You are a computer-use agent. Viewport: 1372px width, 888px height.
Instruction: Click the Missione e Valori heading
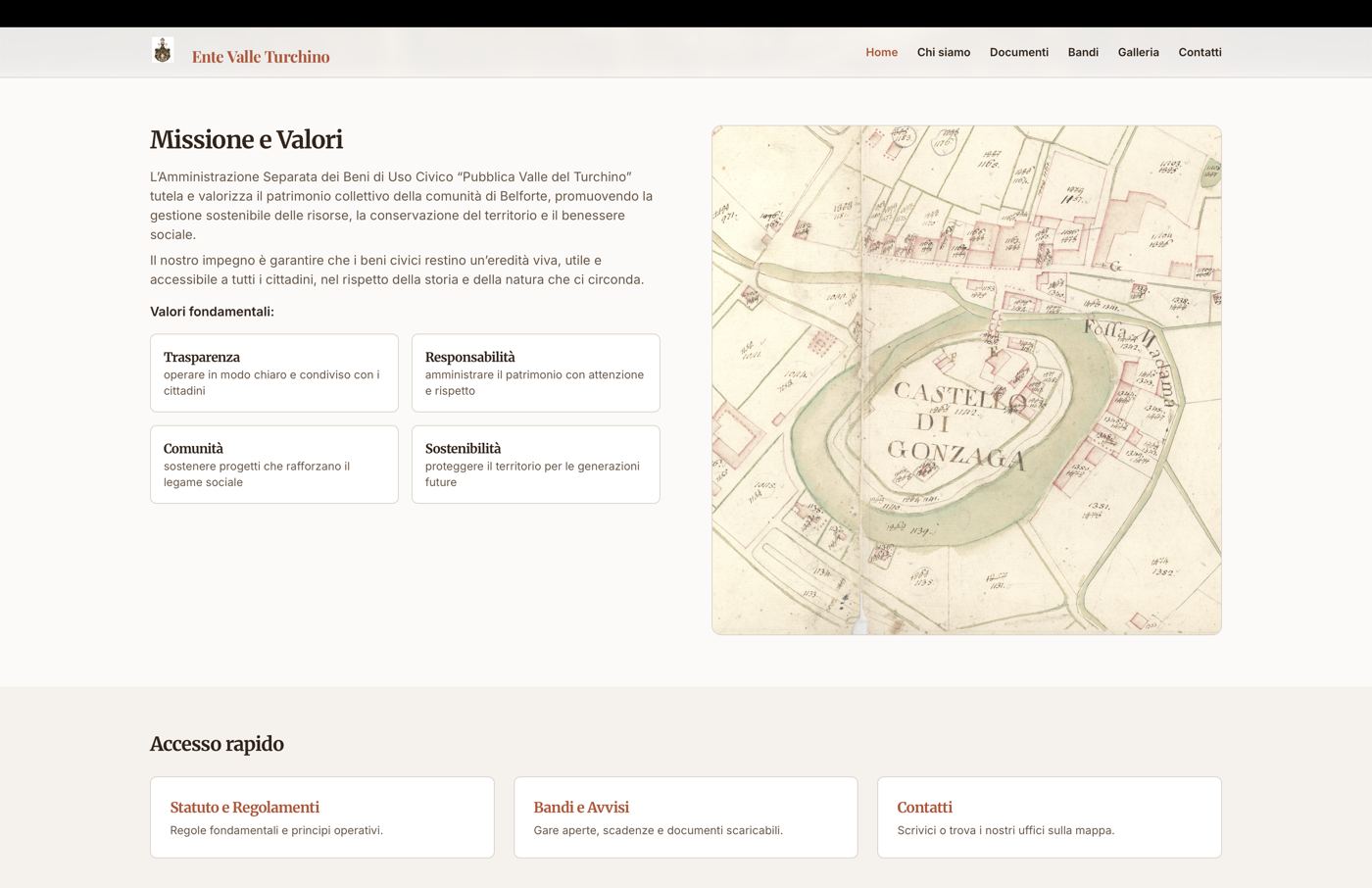[247, 140]
